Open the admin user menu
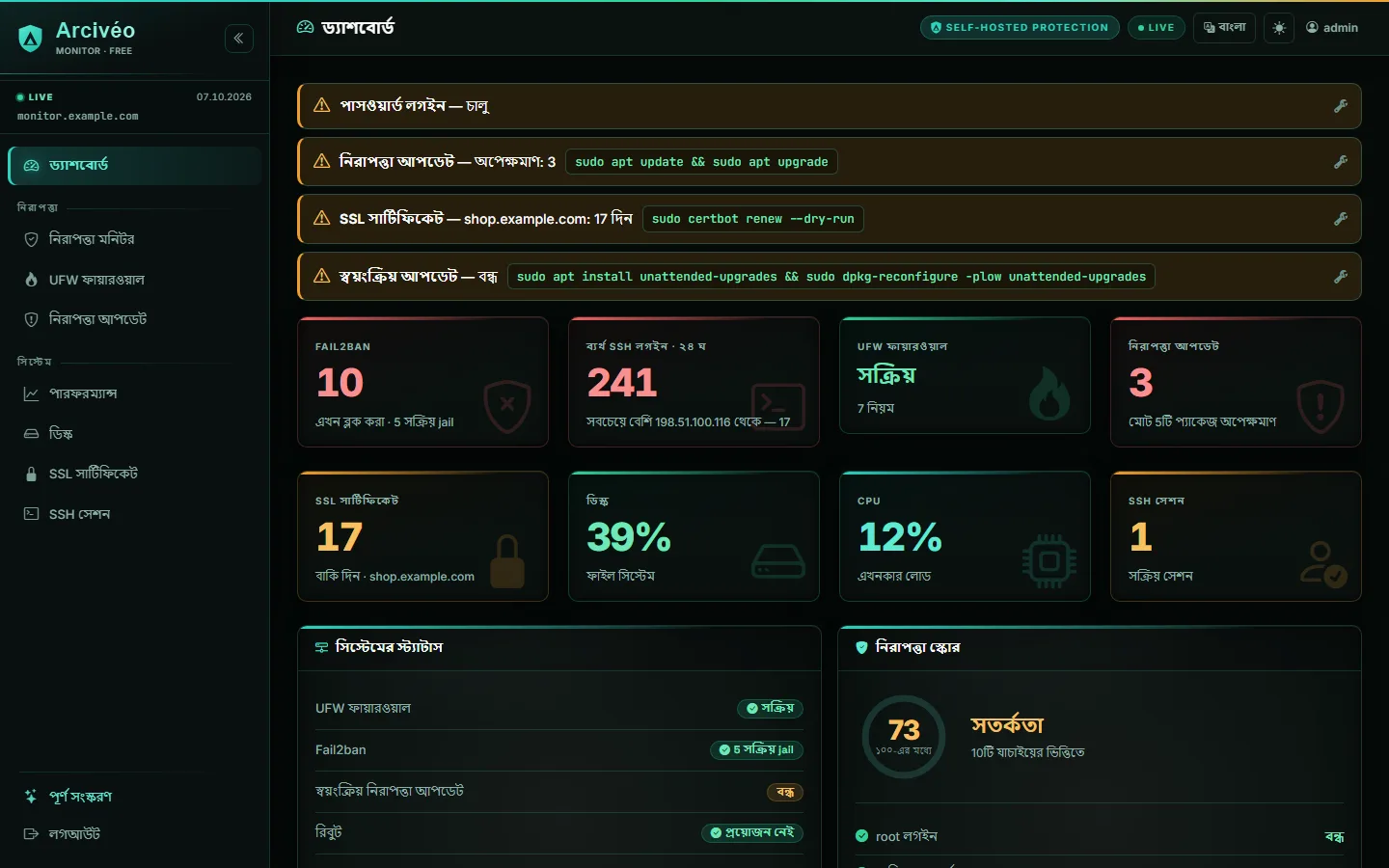 pos(1332,28)
